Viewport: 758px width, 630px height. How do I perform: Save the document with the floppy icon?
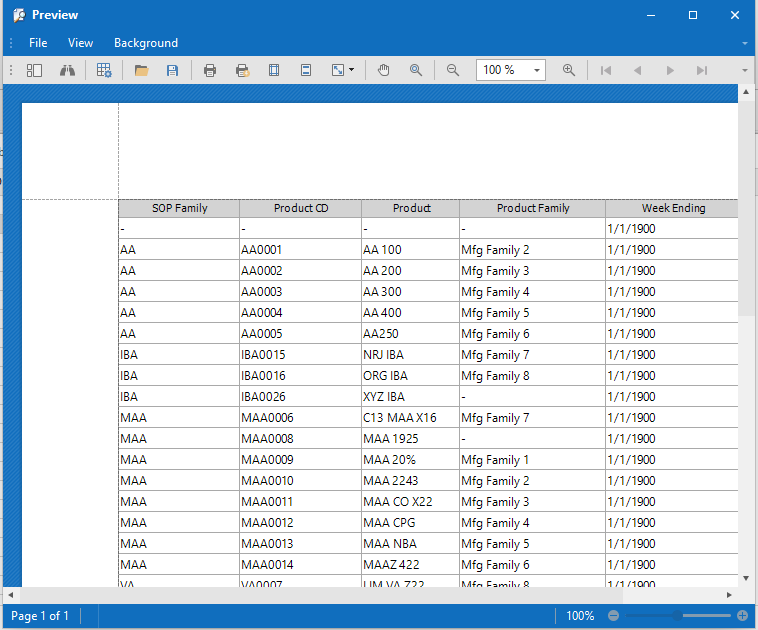tap(173, 71)
